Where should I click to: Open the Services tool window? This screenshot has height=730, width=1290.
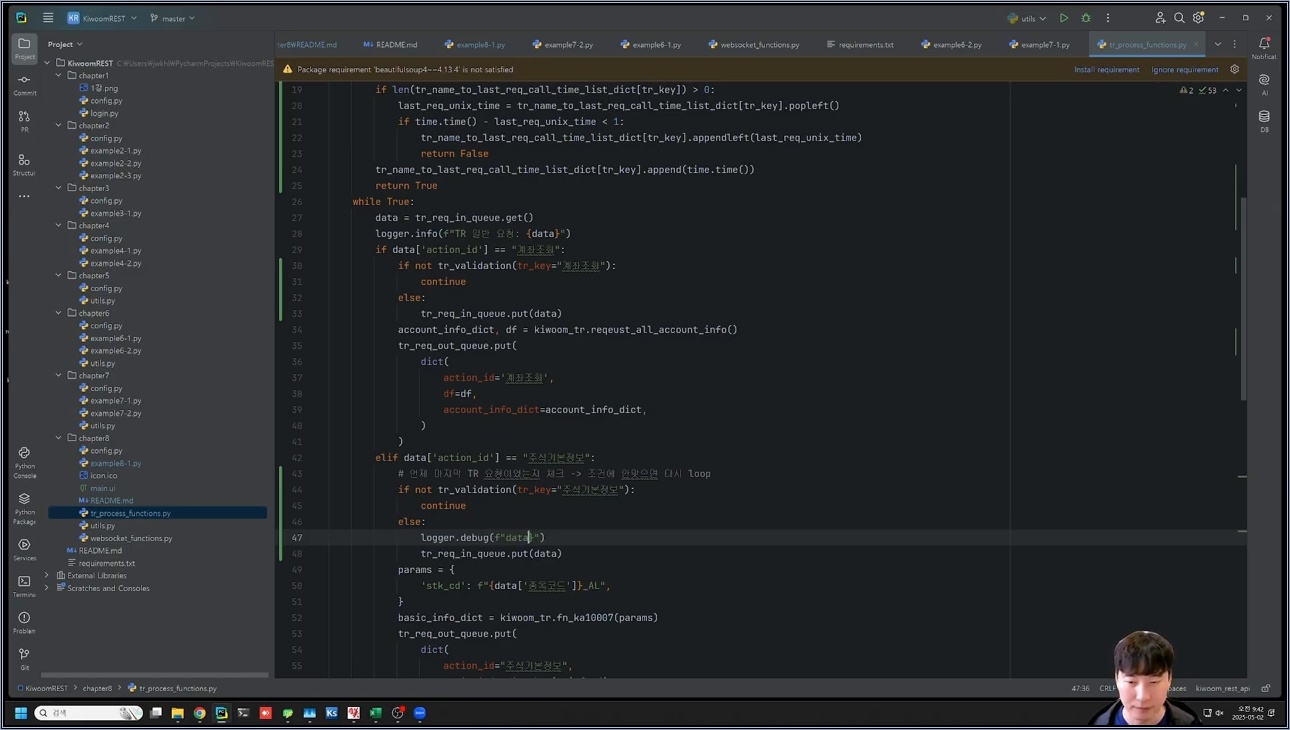(24, 549)
